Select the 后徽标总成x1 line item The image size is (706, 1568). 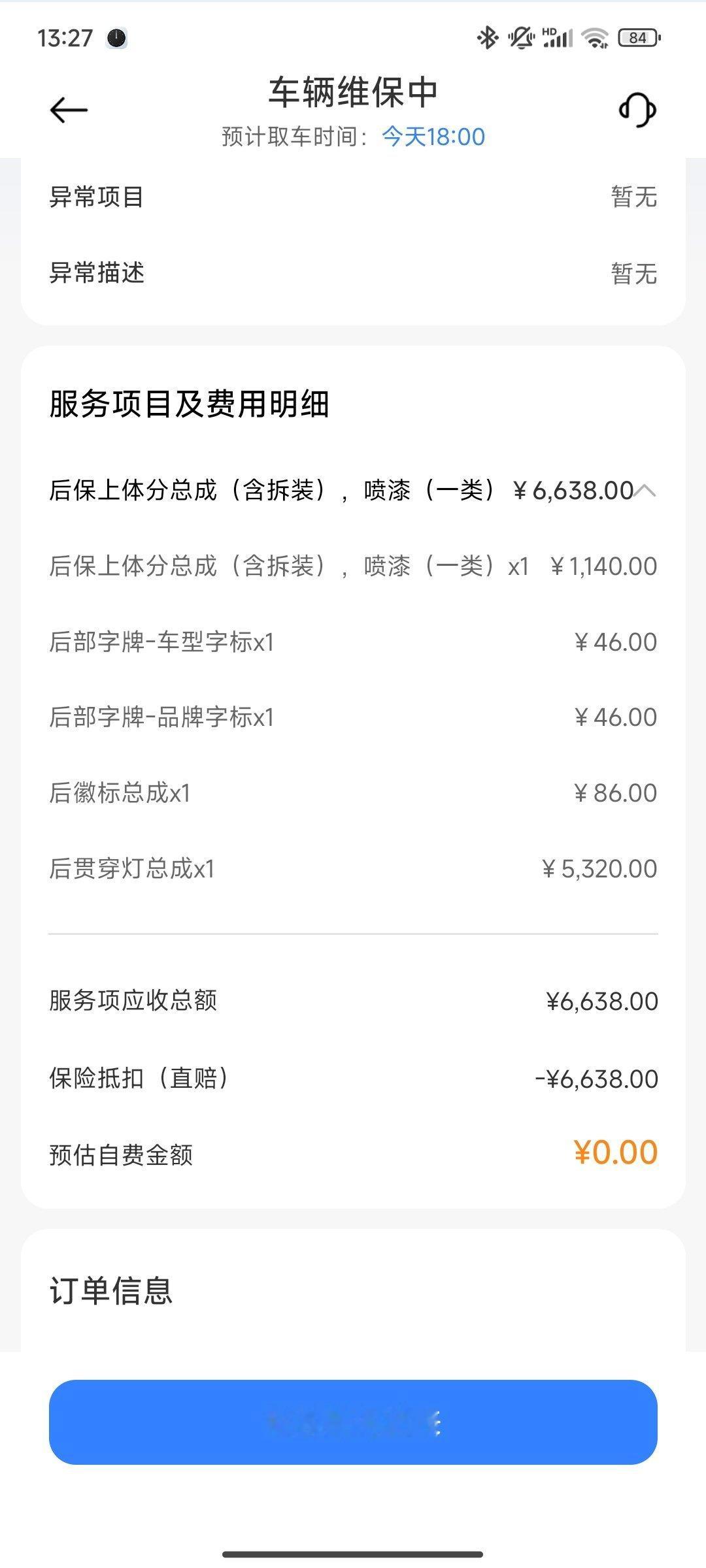(x=353, y=793)
